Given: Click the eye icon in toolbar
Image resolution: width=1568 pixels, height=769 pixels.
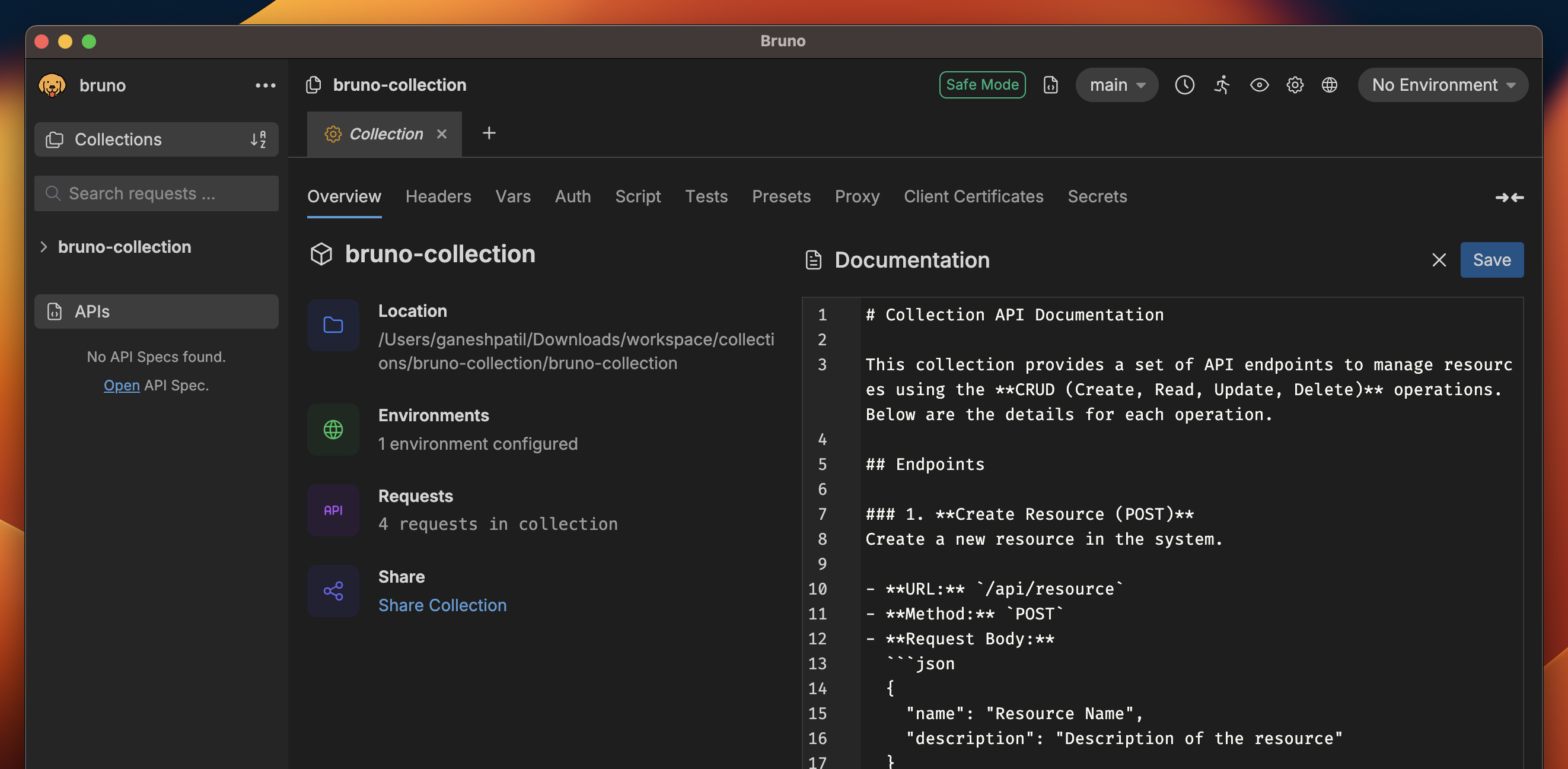Looking at the screenshot, I should [1259, 85].
